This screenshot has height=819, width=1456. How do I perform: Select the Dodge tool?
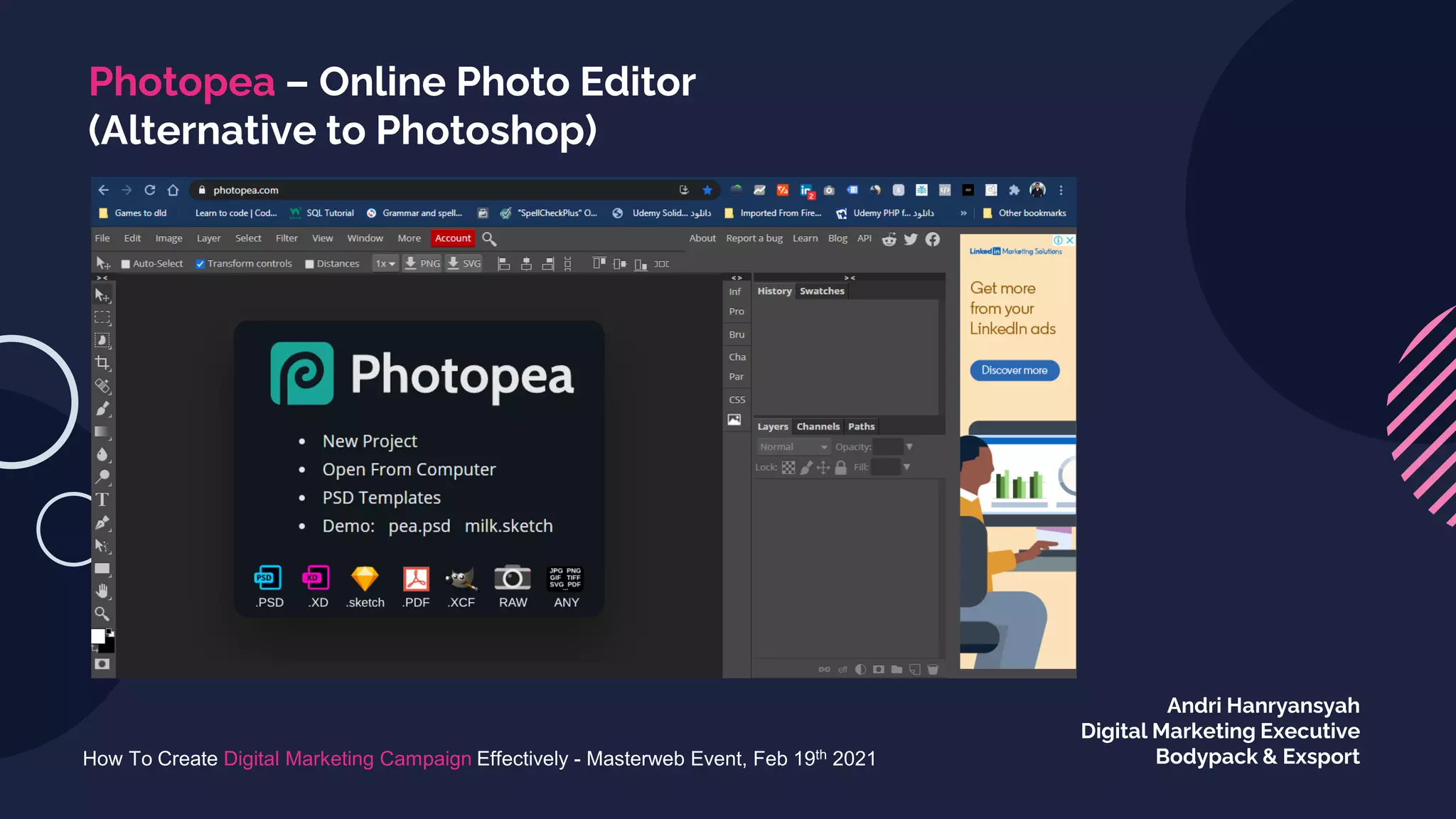pyautogui.click(x=102, y=477)
